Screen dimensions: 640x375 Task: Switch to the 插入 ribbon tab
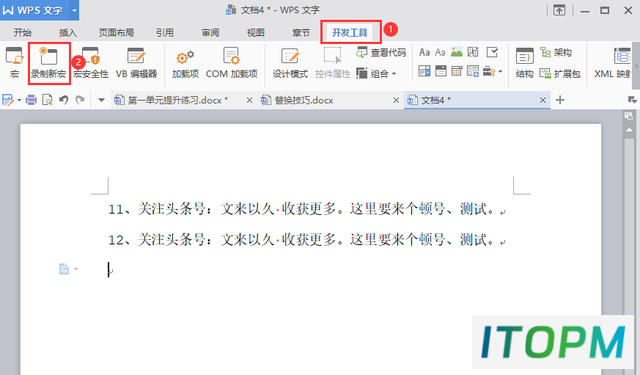(x=68, y=33)
